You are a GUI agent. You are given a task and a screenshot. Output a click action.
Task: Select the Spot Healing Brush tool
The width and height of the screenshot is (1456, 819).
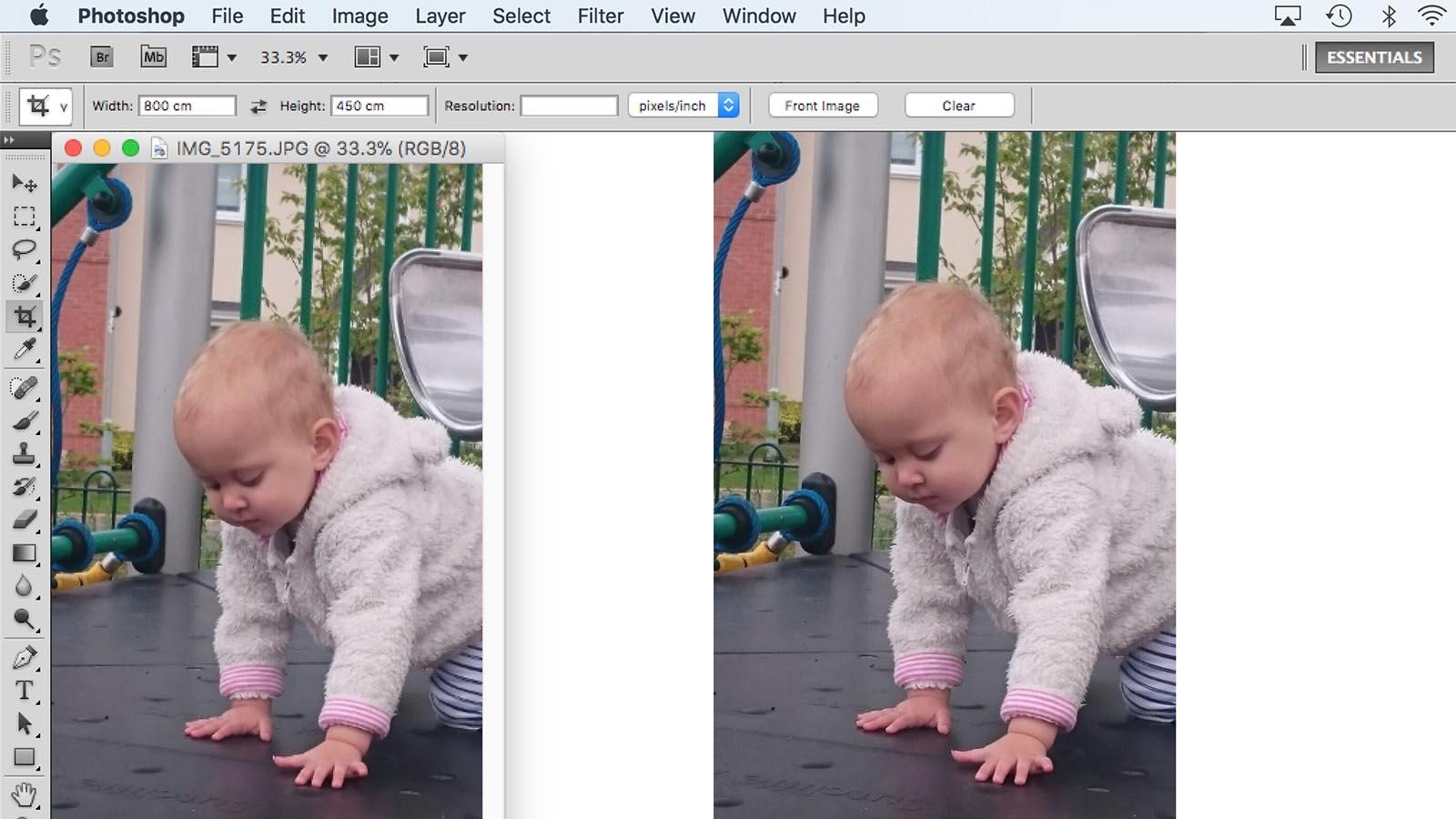pos(25,388)
